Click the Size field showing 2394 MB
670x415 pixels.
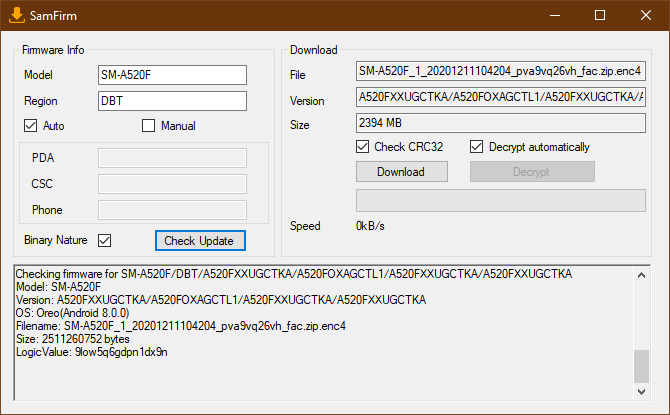(501, 123)
